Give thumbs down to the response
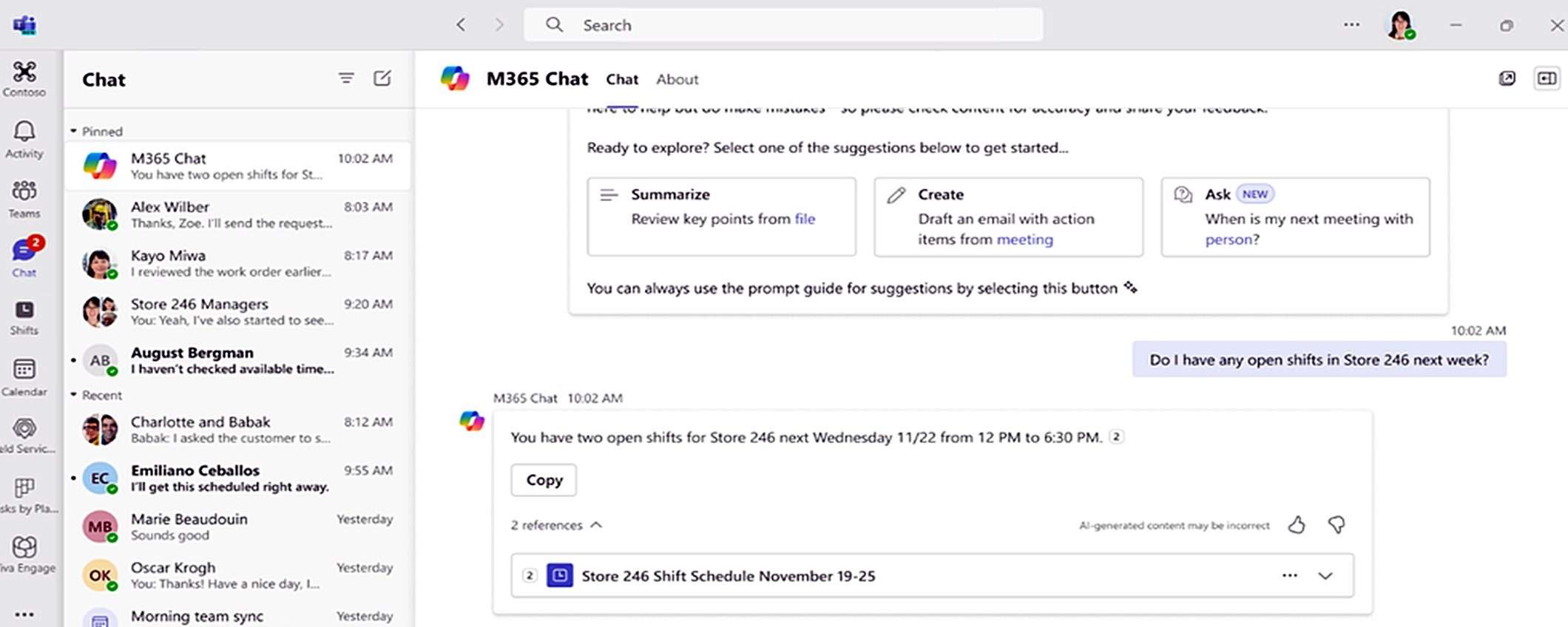 (x=1336, y=525)
